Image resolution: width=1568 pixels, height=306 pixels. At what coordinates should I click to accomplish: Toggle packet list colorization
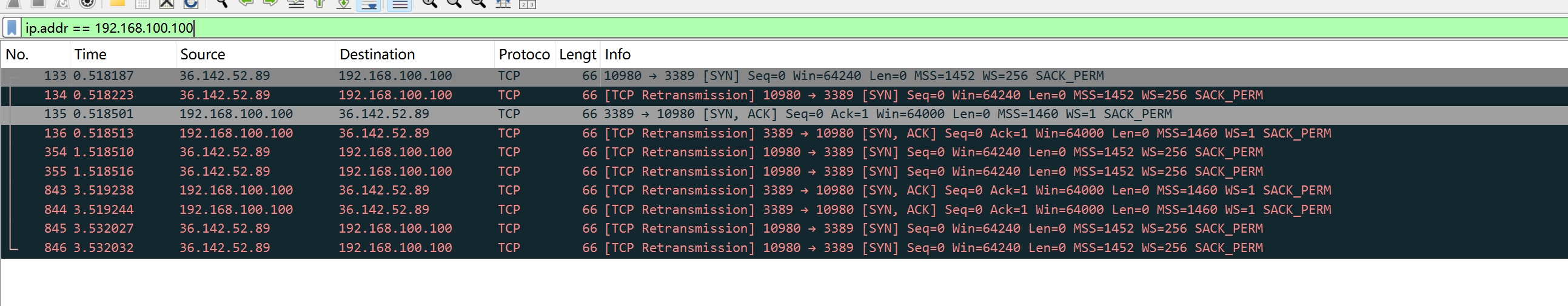click(400, 4)
